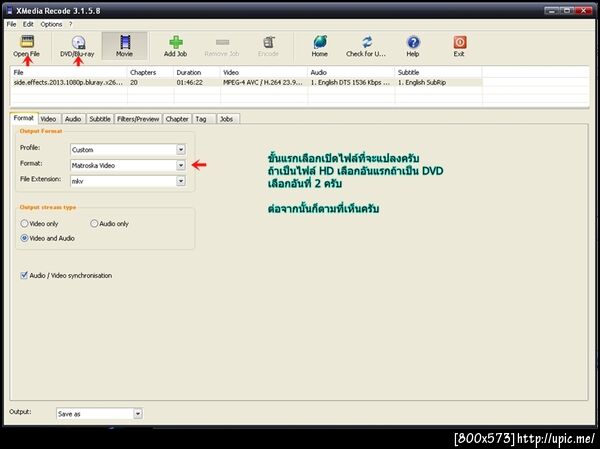Switch to the Format tab
Screen dimensions: 600x449
coord(24,118)
